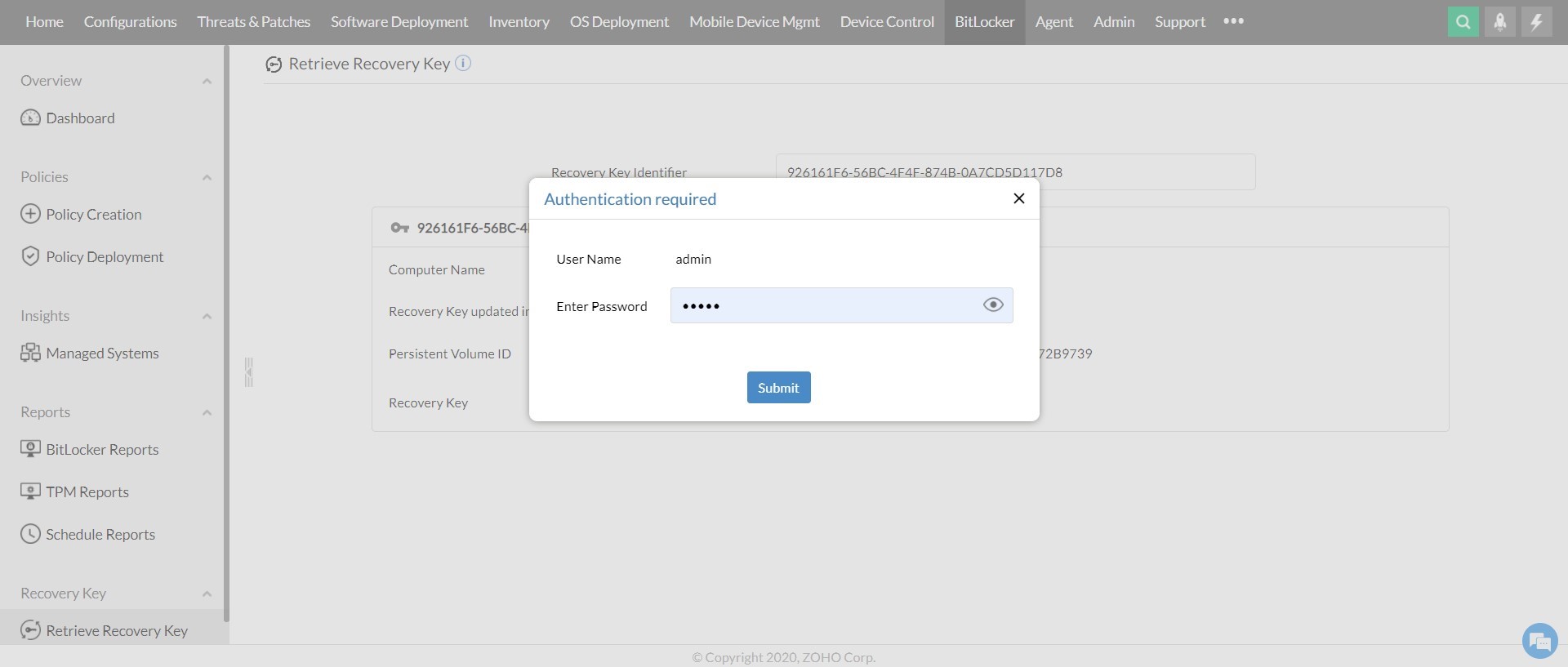The width and height of the screenshot is (1568, 667).
Task: Collapse the Insights section
Action: [x=207, y=316]
